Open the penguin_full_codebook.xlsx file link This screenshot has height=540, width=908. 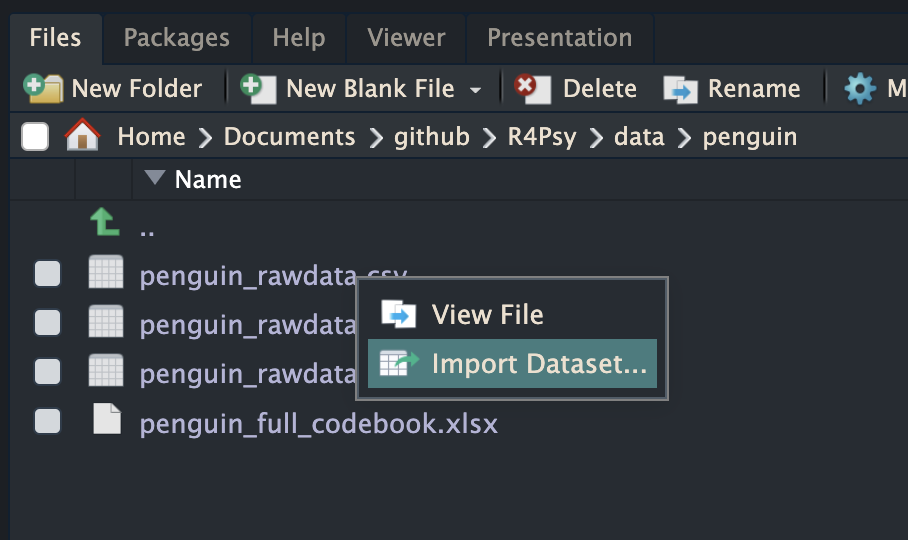click(318, 424)
